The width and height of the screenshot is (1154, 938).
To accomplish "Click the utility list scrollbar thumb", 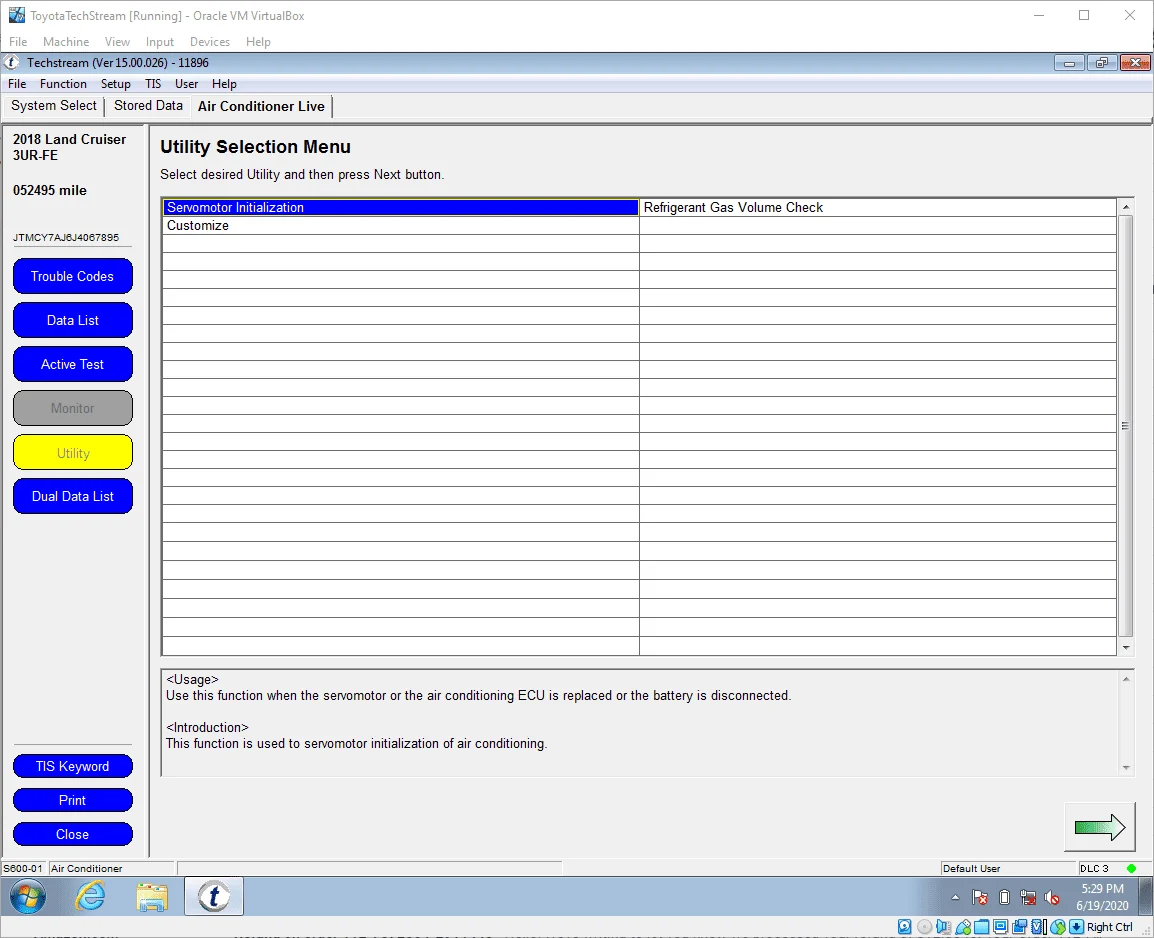I will pos(1125,426).
